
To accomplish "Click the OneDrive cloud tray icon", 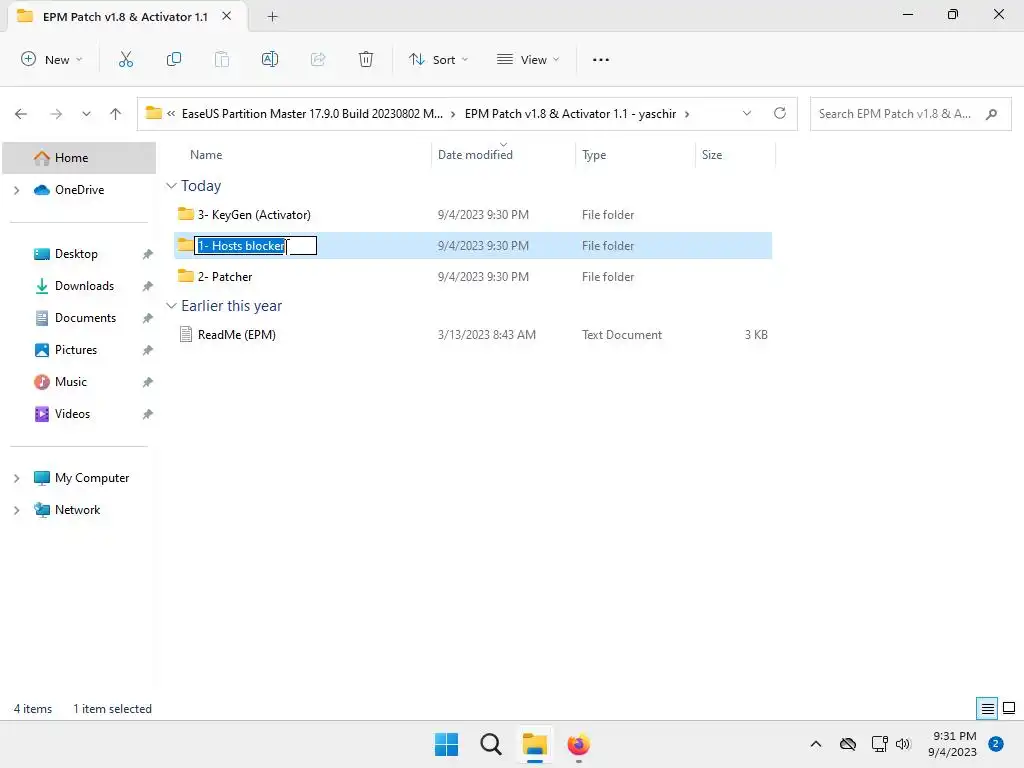I will [848, 744].
